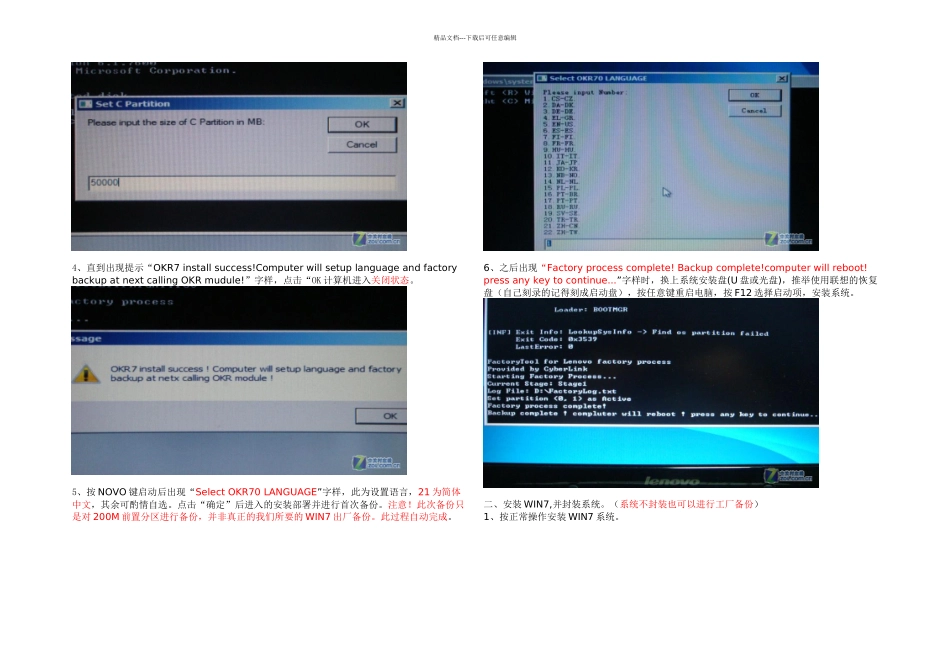Click the "Please input Number:" label
The height and width of the screenshot is (672, 950).
click(x=585, y=92)
